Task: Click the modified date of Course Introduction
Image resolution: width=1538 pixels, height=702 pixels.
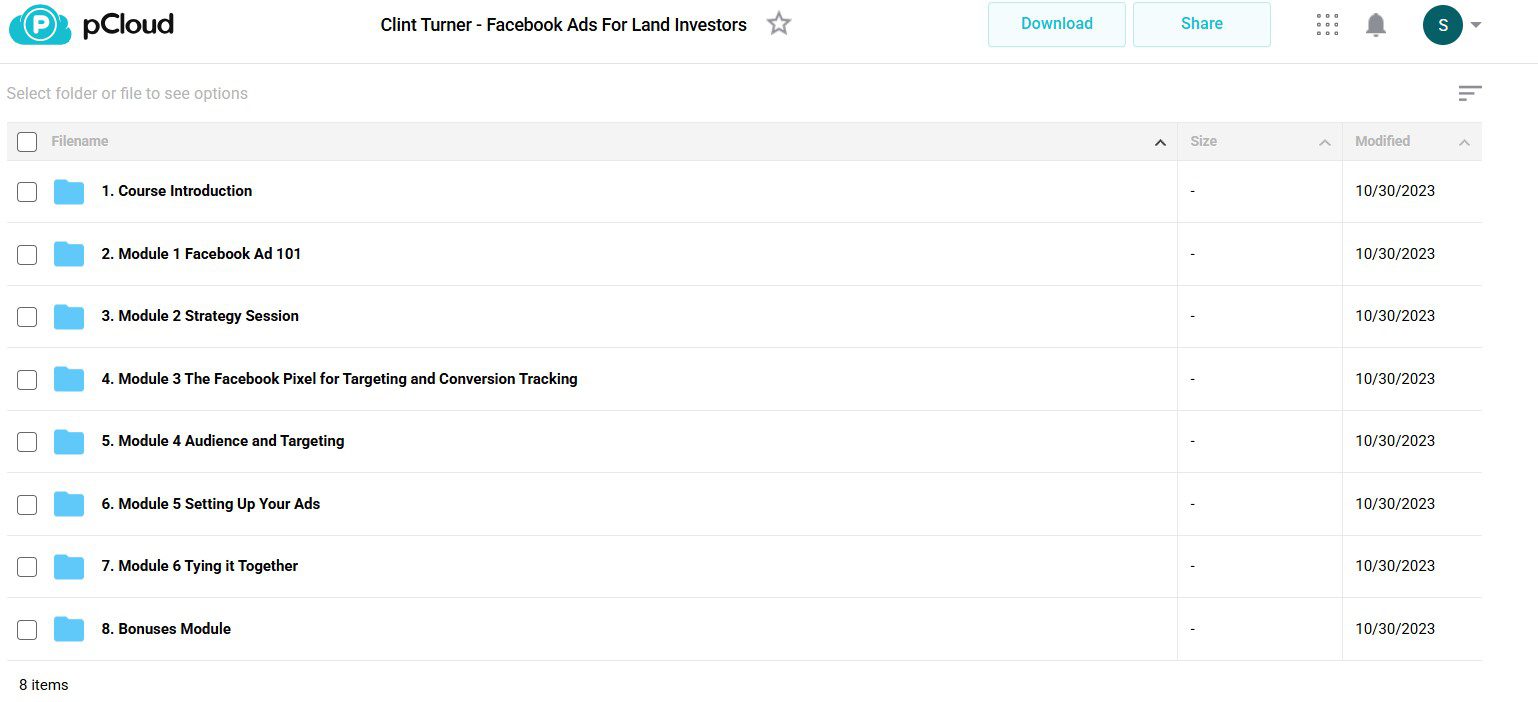Action: (x=1395, y=191)
